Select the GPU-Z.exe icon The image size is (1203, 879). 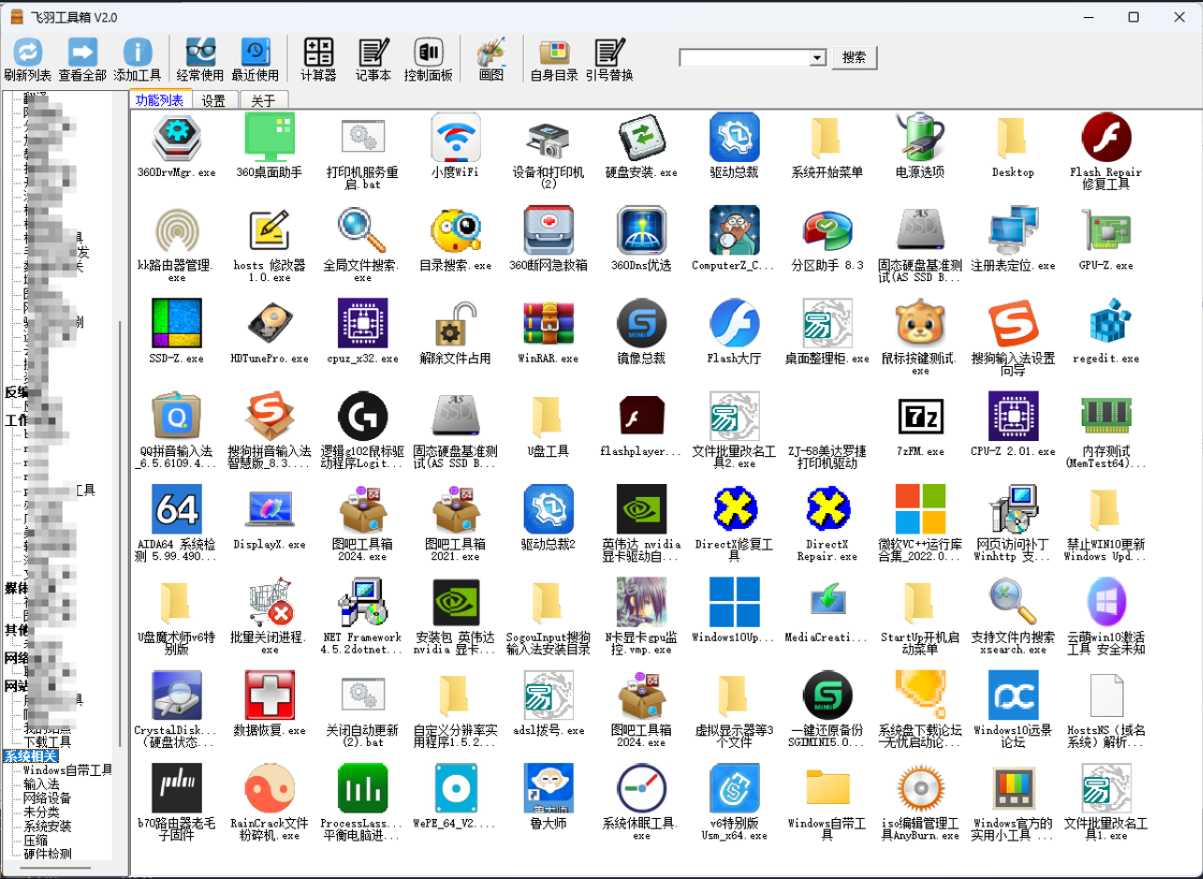[x=1105, y=231]
